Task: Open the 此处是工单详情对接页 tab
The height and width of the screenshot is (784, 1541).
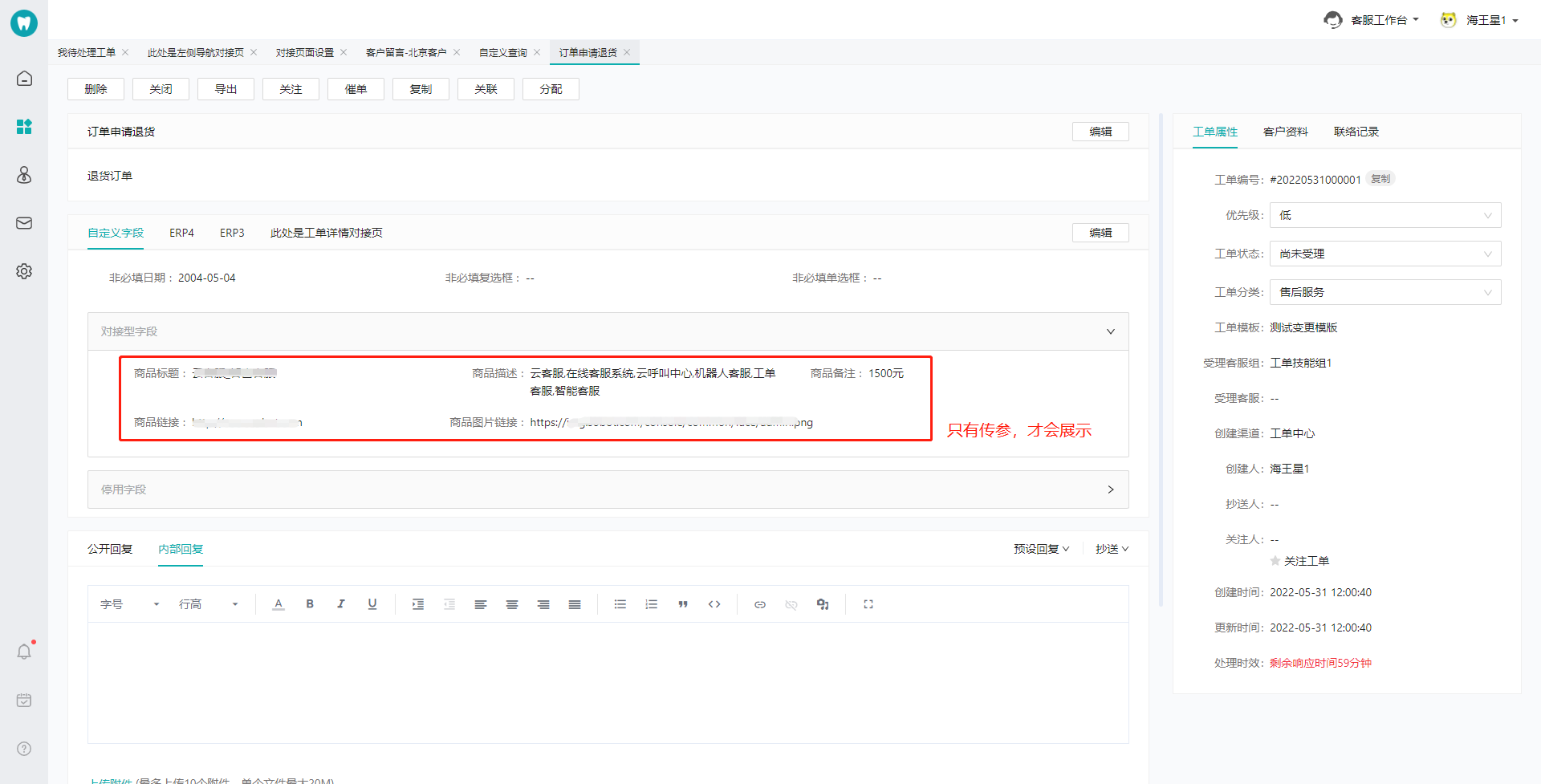Action: 327,233
